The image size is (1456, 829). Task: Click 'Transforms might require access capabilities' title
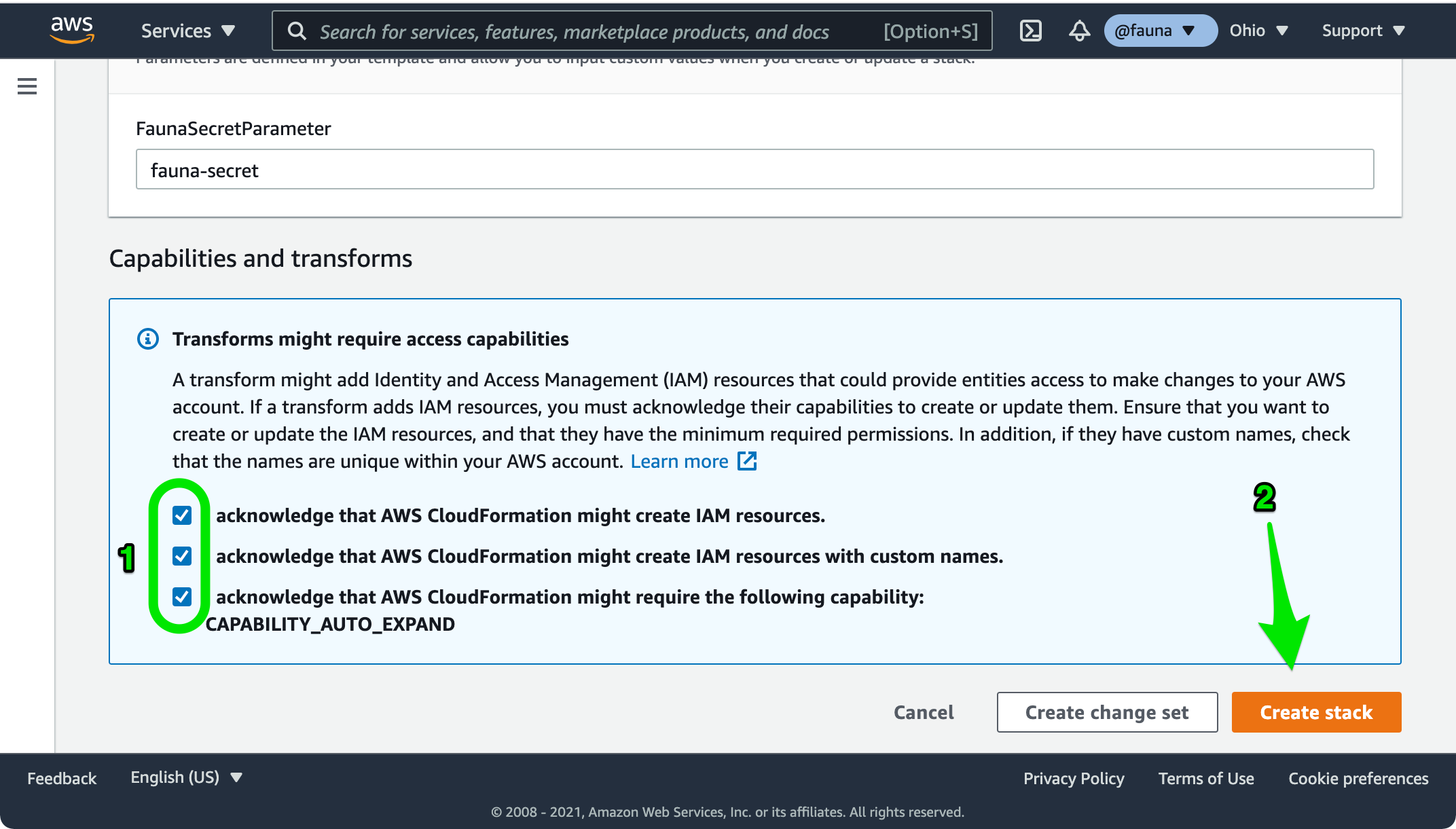370,339
